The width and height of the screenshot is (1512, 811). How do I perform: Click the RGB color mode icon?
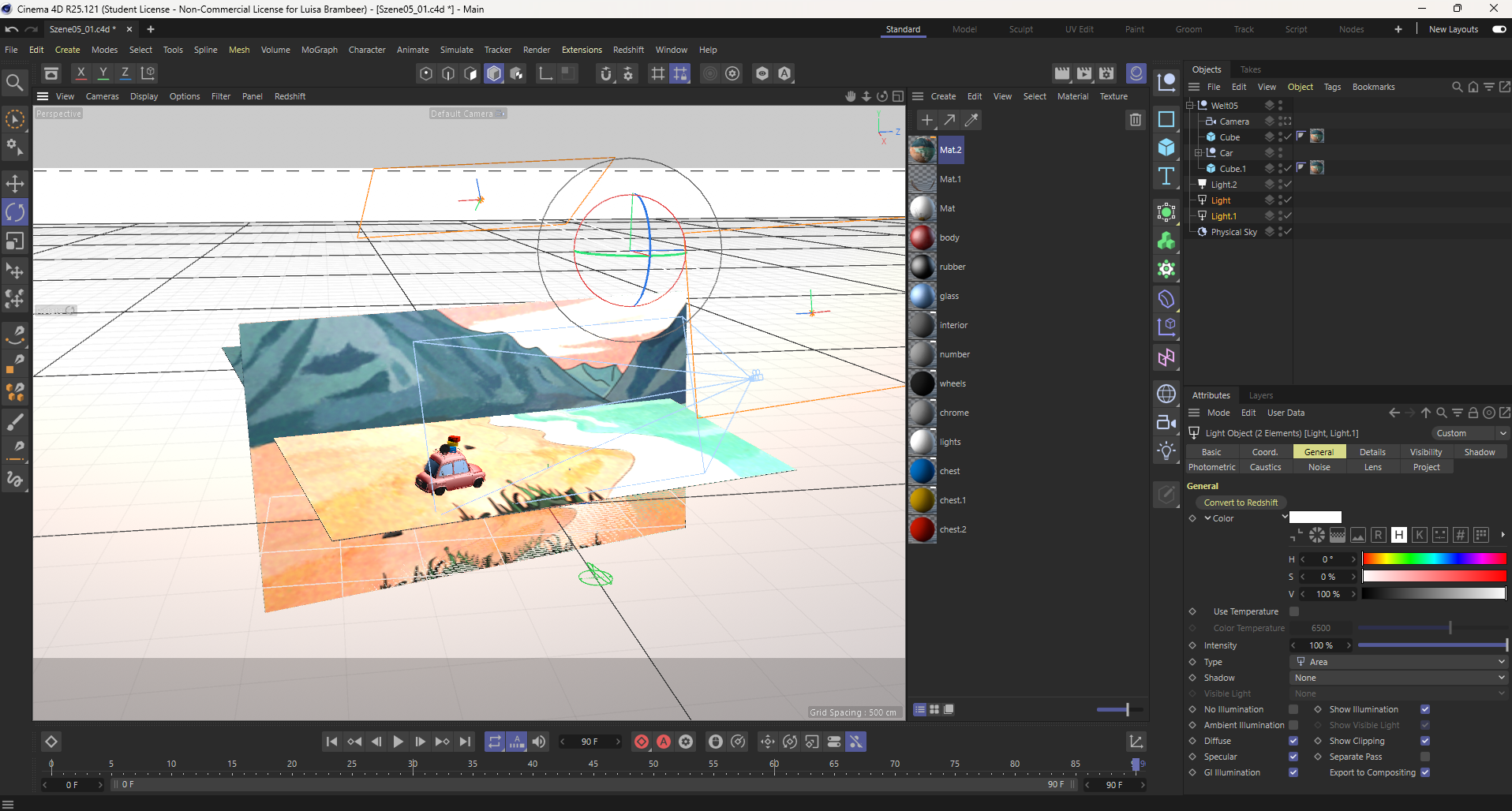point(1379,535)
